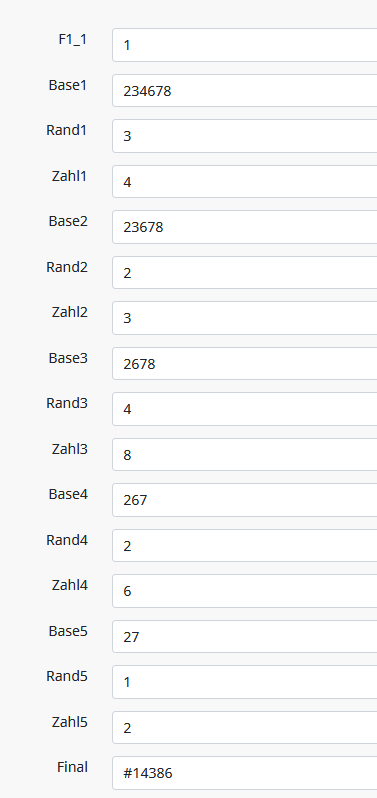Image resolution: width=377 pixels, height=798 pixels.
Task: Click the F1_1 input field
Action: 245,45
